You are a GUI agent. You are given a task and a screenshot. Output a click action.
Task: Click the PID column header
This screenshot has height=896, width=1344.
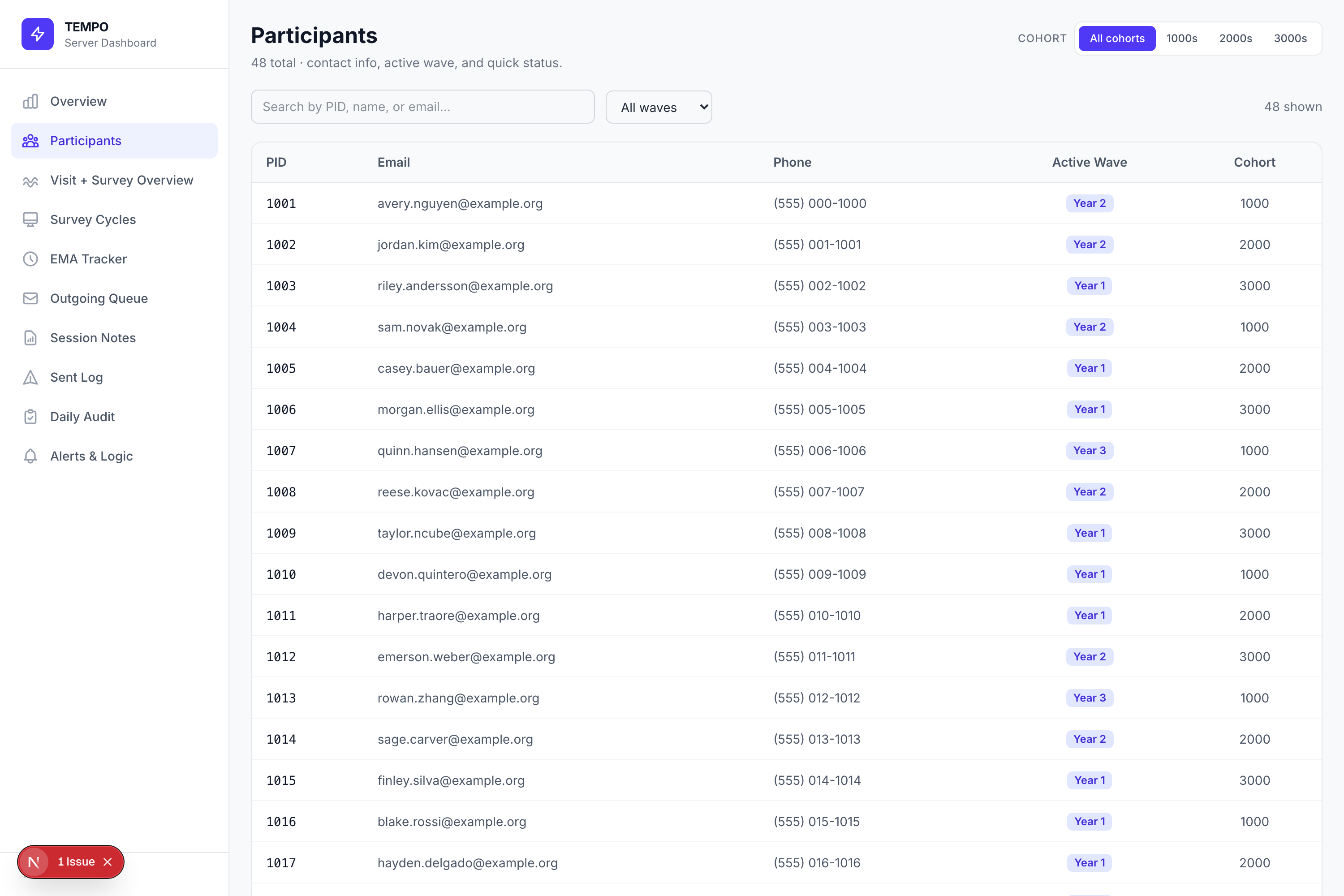click(276, 162)
